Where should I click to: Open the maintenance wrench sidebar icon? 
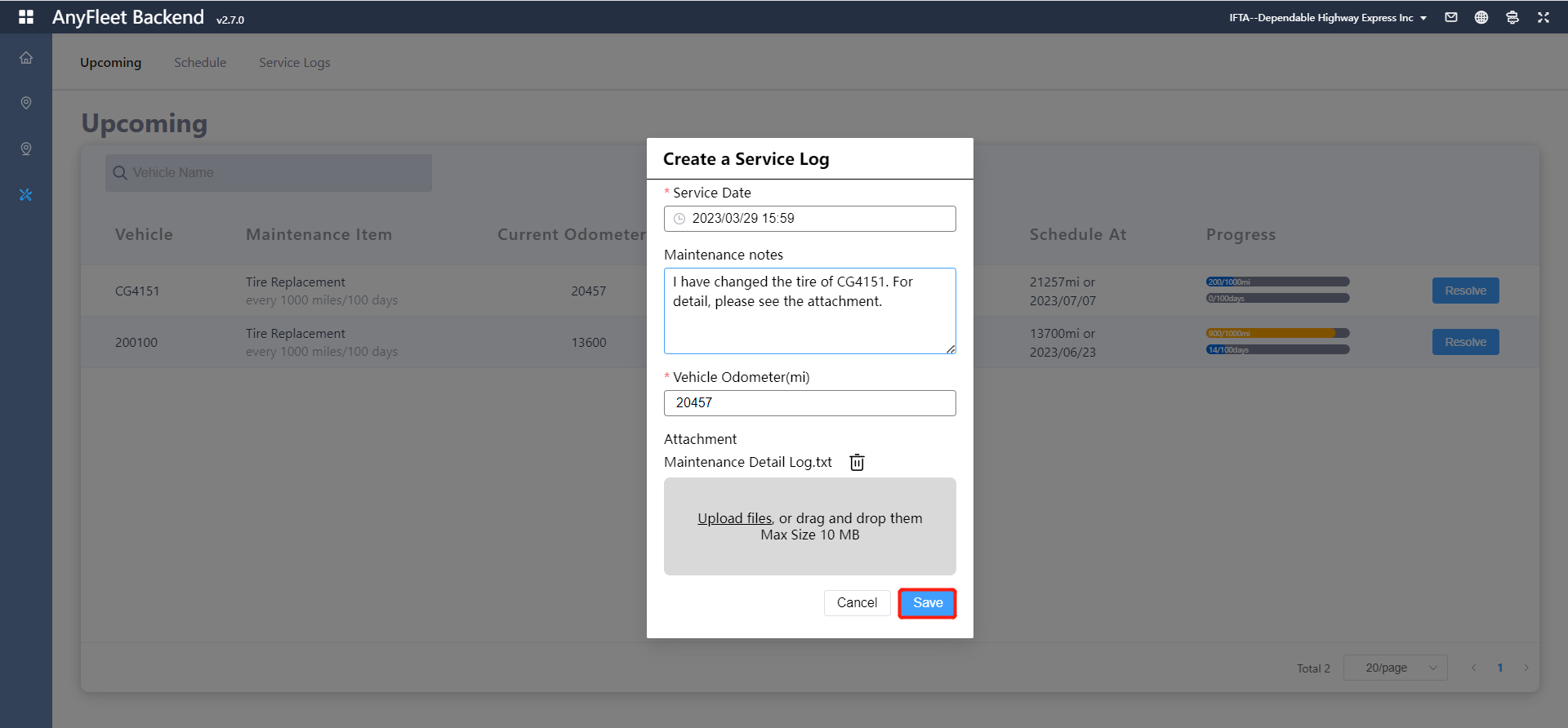tap(26, 195)
